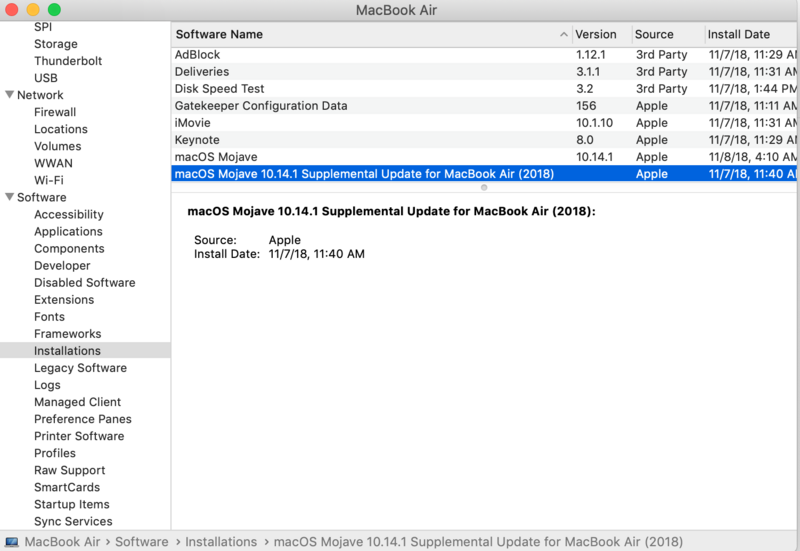Image resolution: width=800 pixels, height=551 pixels.
Task: Open Legacy Software in the sidebar
Action: click(80, 368)
